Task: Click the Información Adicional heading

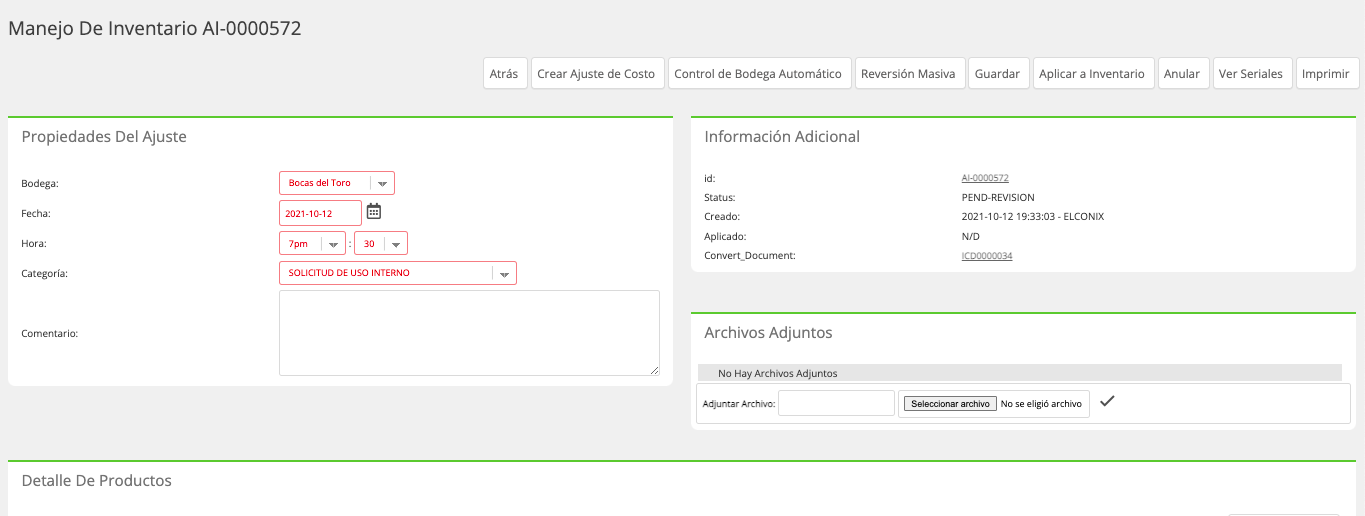Action: pos(782,137)
